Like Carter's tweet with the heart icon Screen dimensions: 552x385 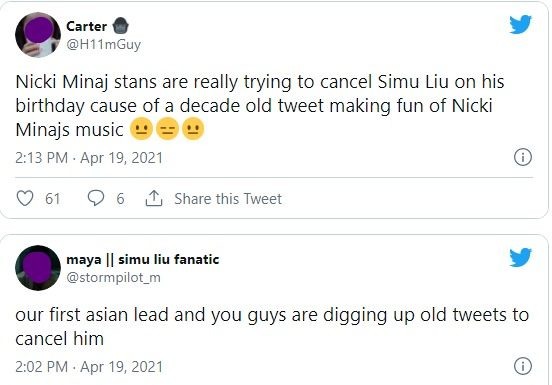[25, 198]
